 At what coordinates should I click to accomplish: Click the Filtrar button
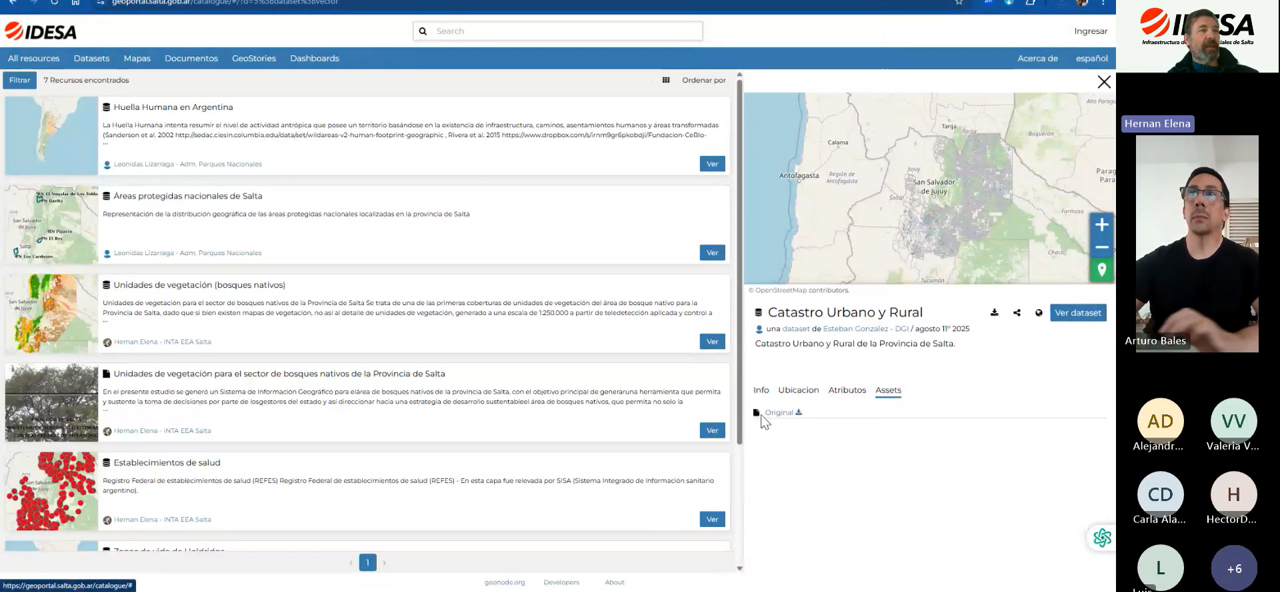click(20, 80)
